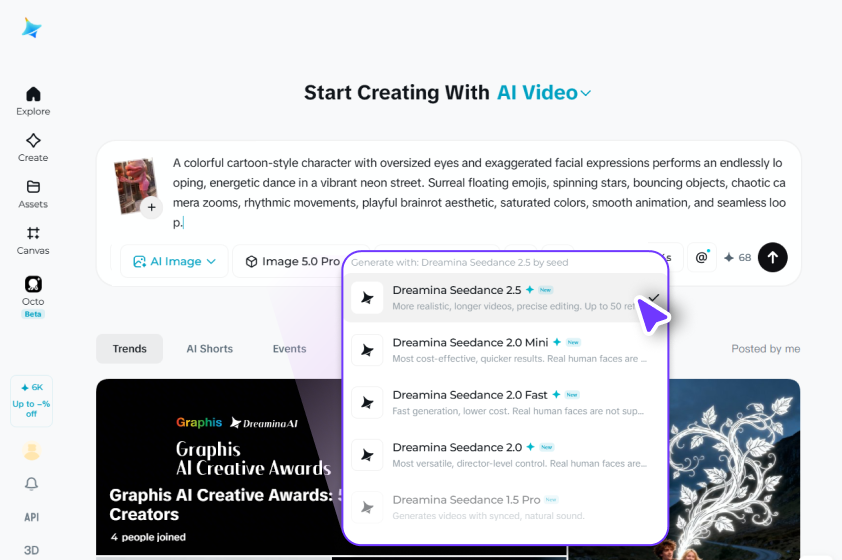Go to the Create section
The width and height of the screenshot is (842, 560).
click(x=33, y=148)
